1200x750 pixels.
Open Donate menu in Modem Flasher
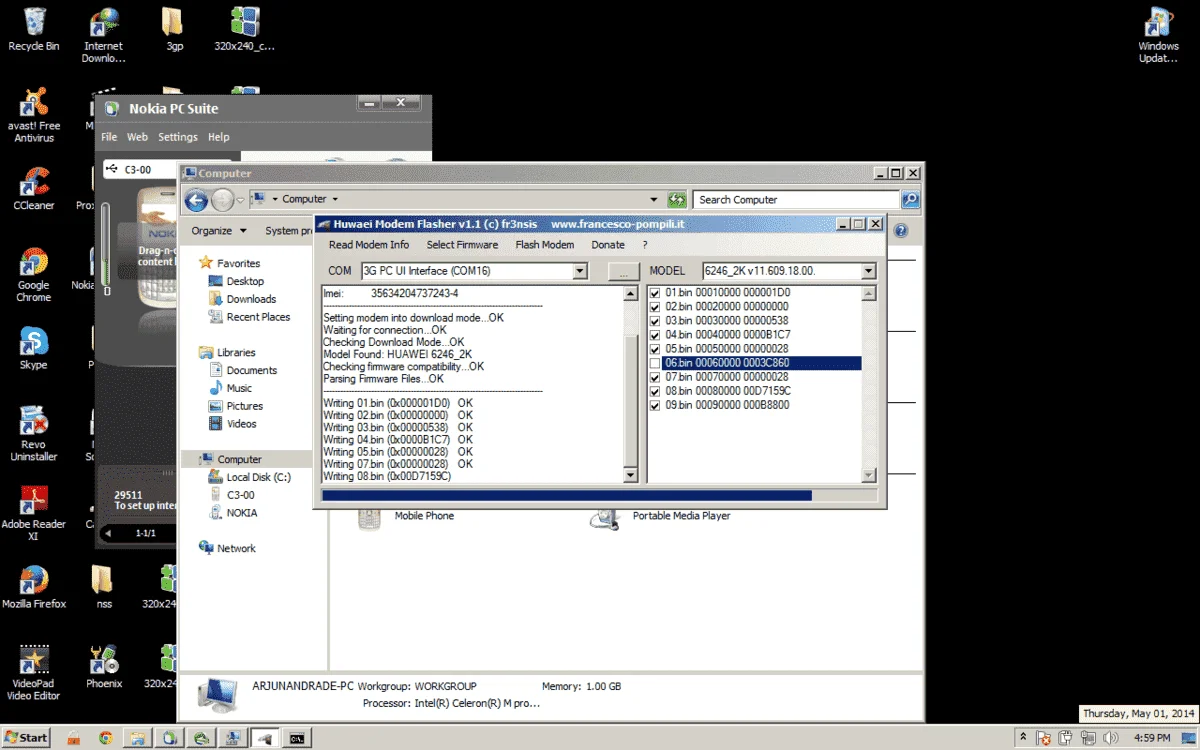(608, 245)
